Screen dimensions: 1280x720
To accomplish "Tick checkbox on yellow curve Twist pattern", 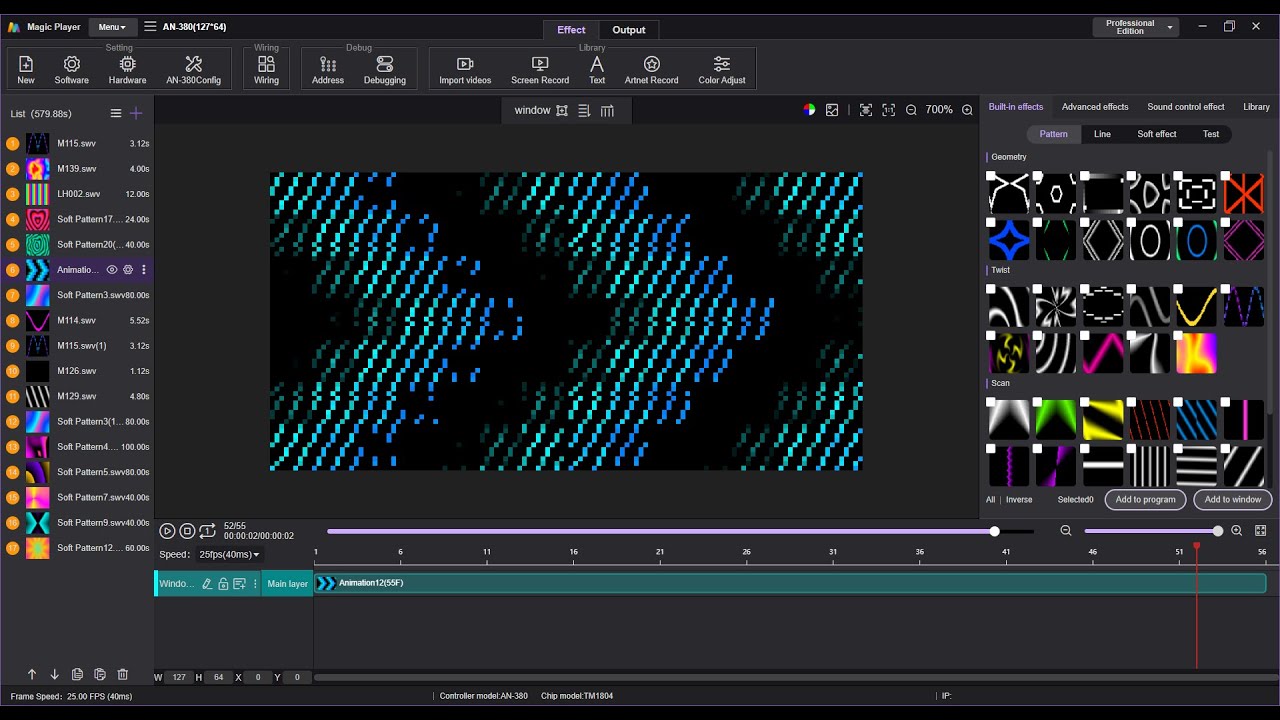I will pyautogui.click(x=1179, y=289).
